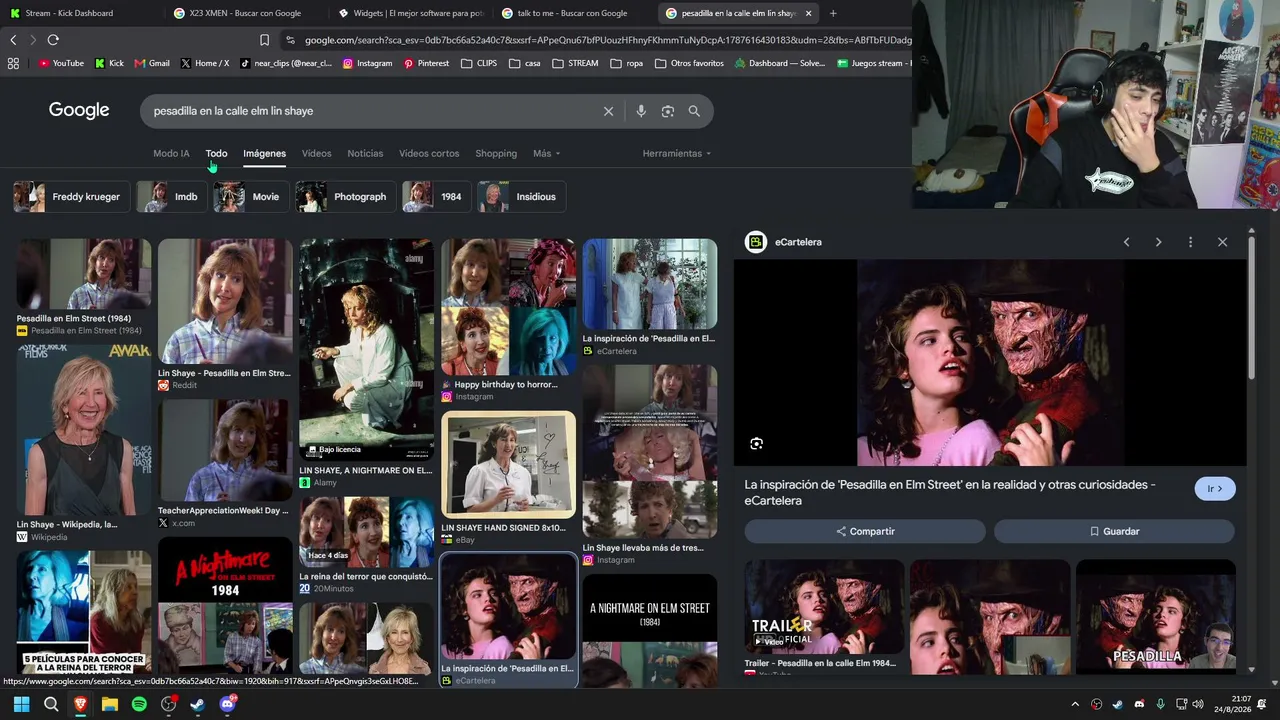
Task: Reload the current page
Action: point(53,40)
